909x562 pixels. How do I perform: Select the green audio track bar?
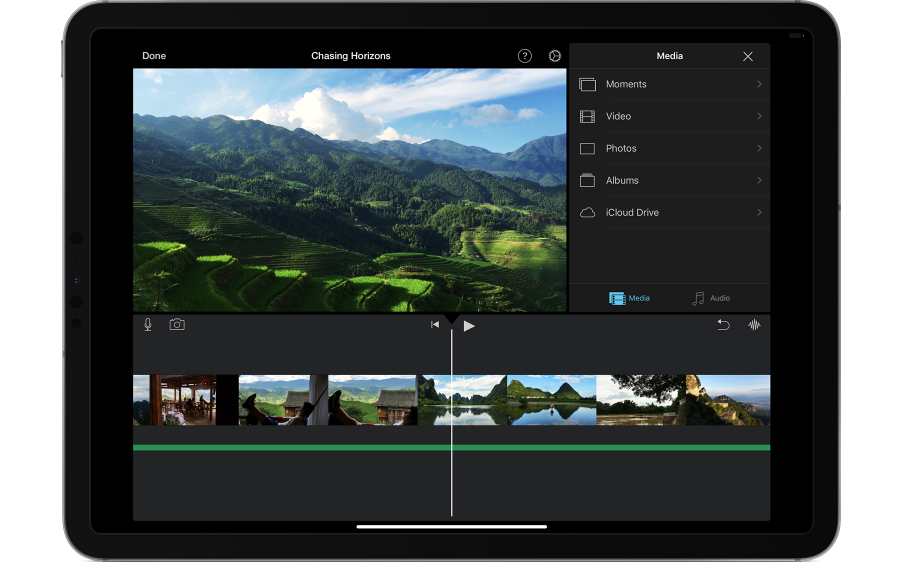click(451, 447)
